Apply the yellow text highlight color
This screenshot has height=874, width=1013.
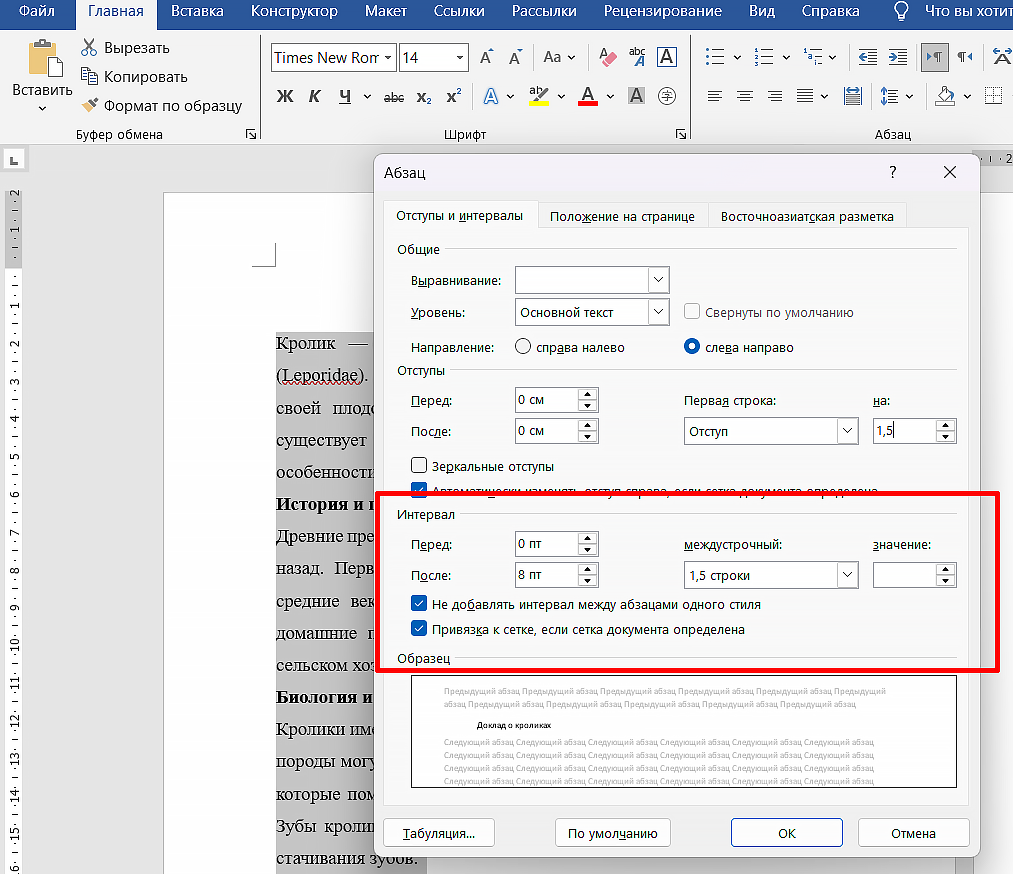point(538,97)
